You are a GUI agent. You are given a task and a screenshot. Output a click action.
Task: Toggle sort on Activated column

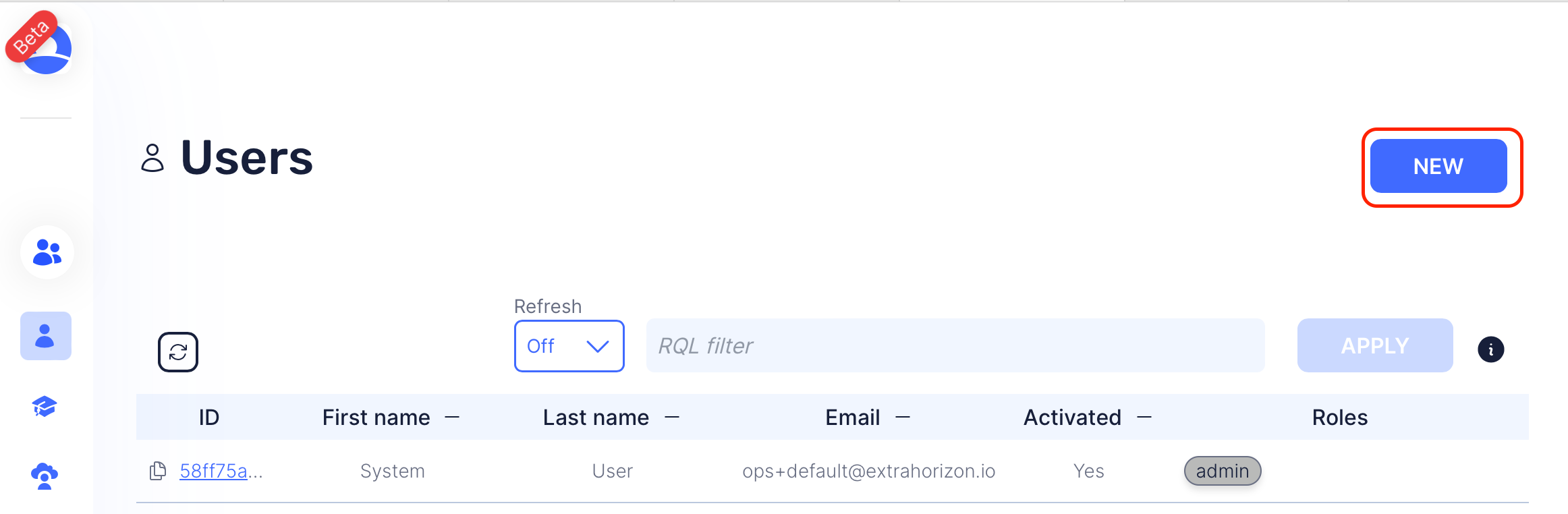click(1144, 418)
